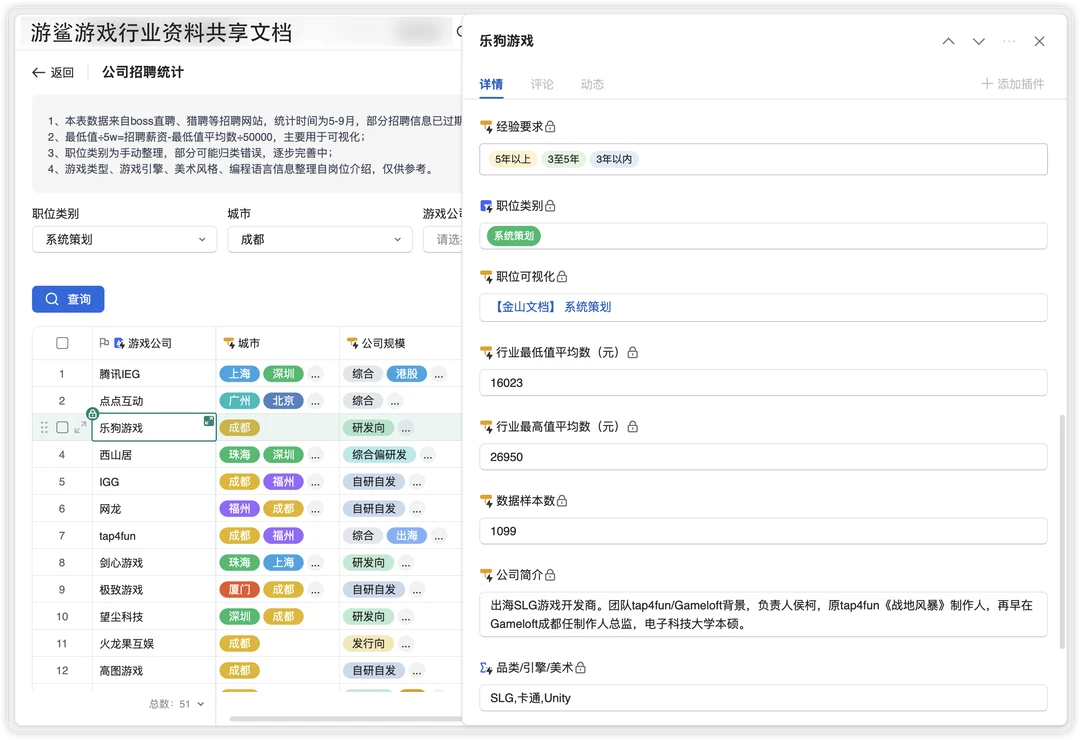Click the 添加插件 button

[x=1012, y=84]
